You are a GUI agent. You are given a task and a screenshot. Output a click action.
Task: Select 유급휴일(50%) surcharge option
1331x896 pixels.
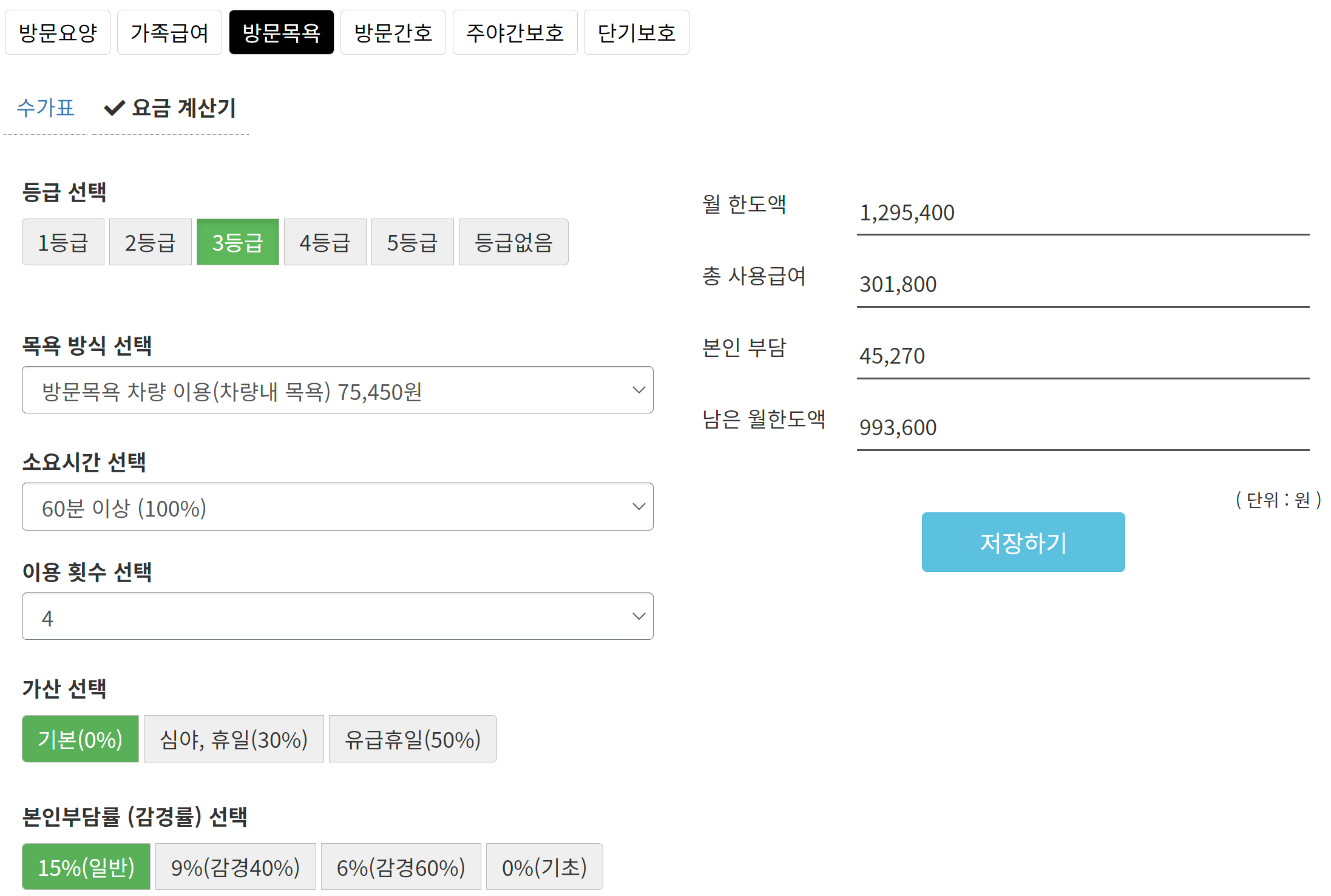click(413, 739)
